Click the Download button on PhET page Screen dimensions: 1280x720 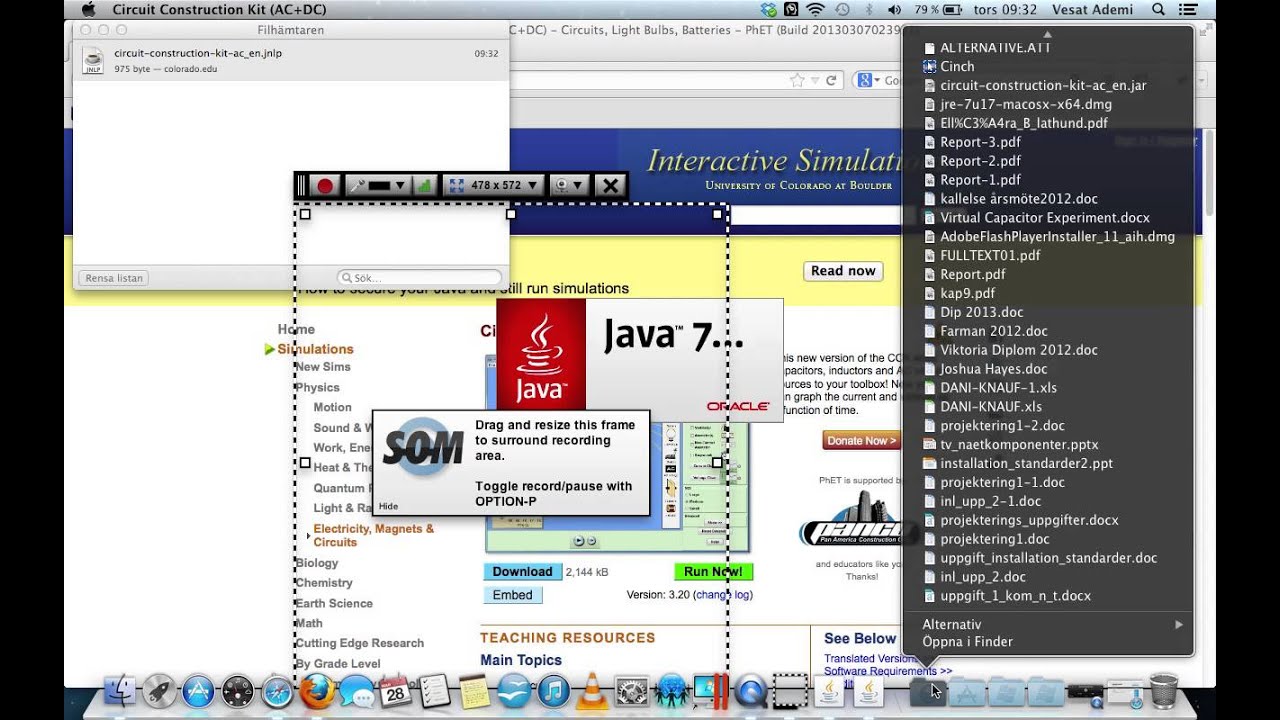click(x=522, y=572)
